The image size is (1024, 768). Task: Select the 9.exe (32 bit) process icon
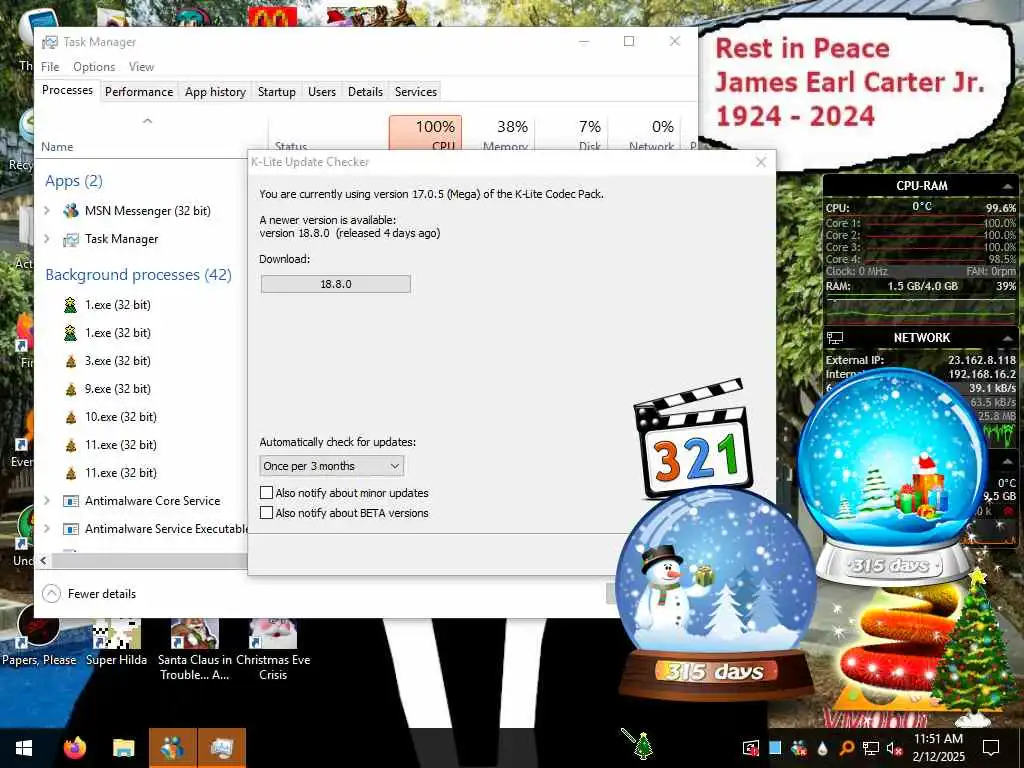click(71, 389)
